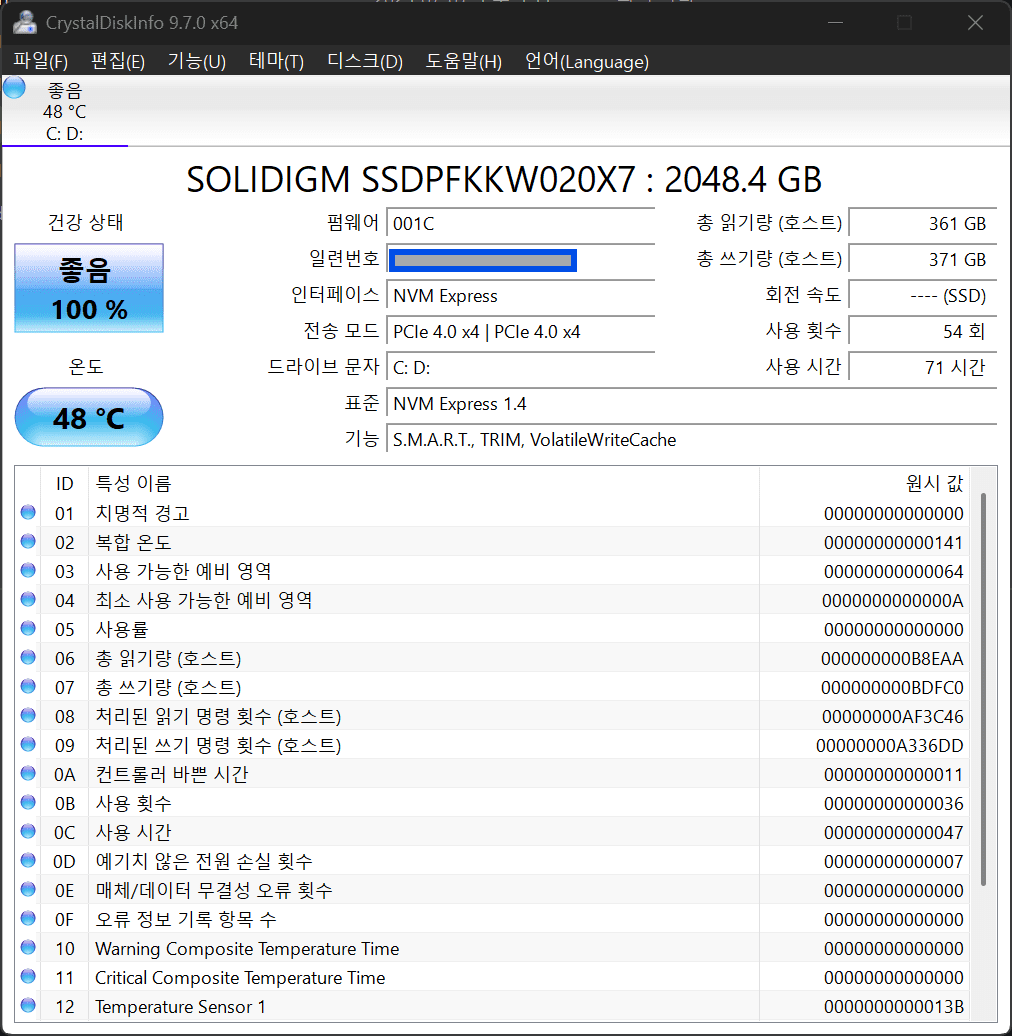Click raw value 000000000BDFC0 in row 07
This screenshot has height=1036, width=1012.
point(892,688)
